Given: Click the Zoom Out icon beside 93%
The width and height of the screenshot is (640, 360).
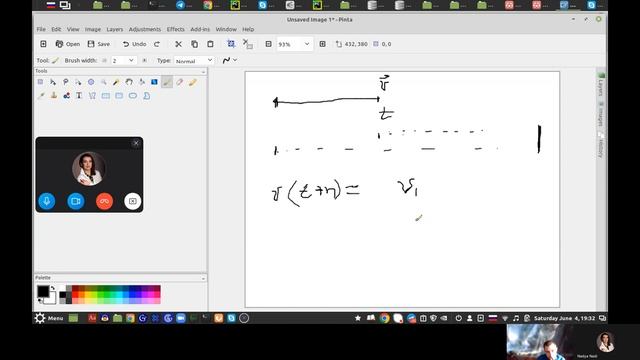Looking at the screenshot, I should click(x=268, y=44).
